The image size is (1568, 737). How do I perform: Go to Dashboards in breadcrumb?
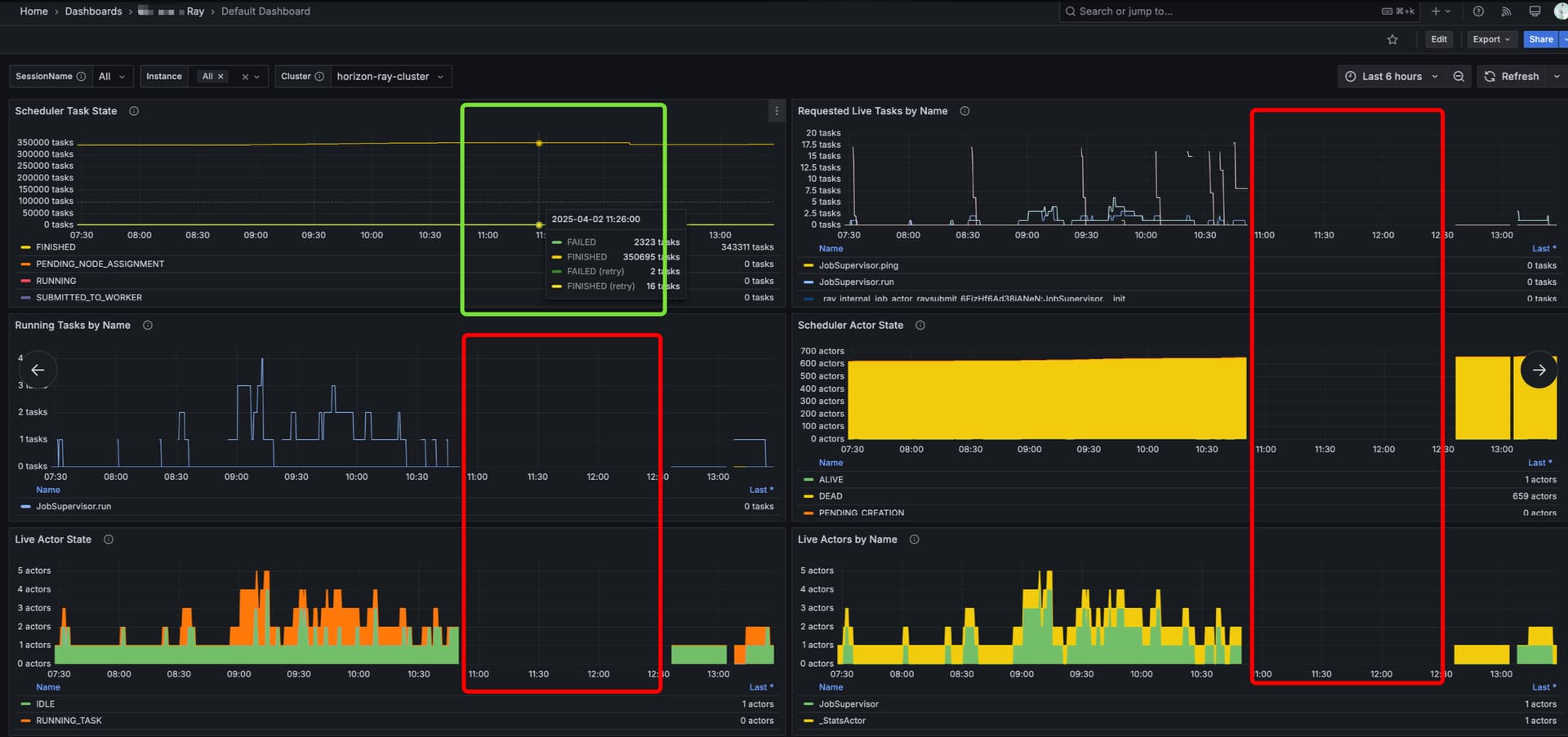(93, 11)
